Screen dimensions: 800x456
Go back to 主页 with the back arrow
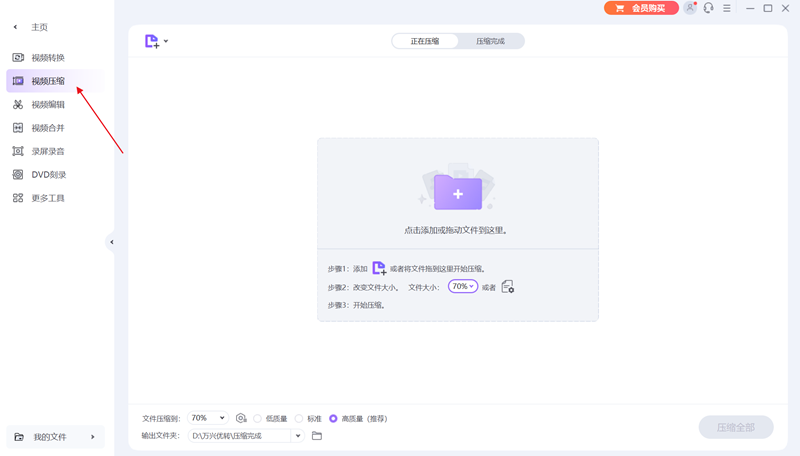coord(15,27)
